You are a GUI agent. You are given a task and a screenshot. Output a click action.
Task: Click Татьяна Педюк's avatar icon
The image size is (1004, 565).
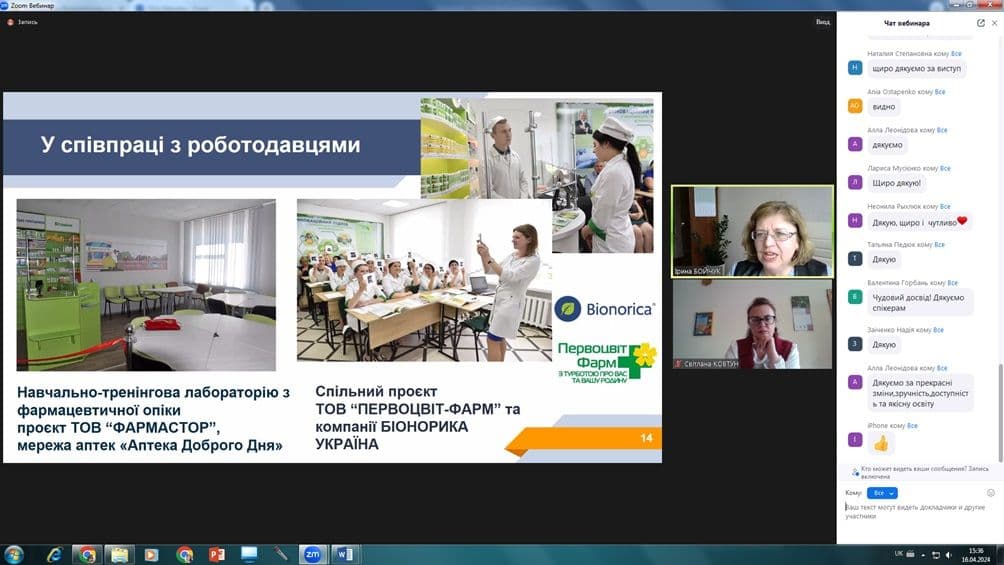click(x=855, y=258)
